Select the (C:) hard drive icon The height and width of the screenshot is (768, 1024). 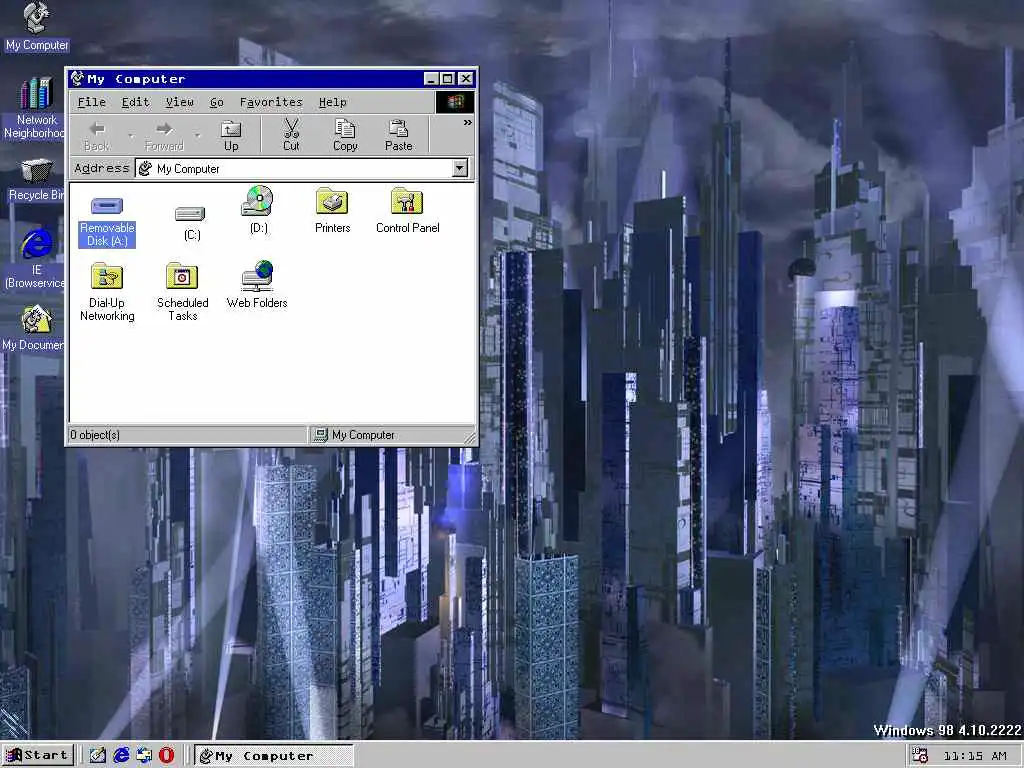pyautogui.click(x=191, y=223)
